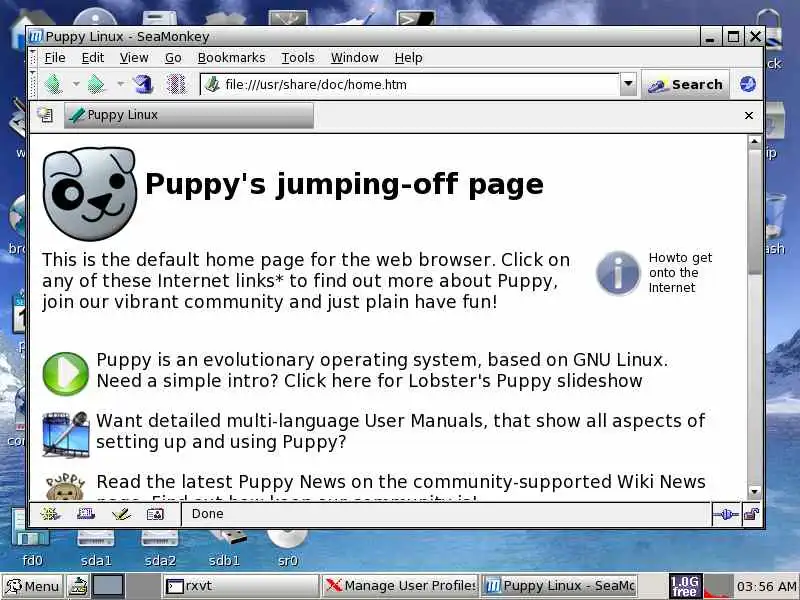Stop page loading with Stop icon
The width and height of the screenshot is (800, 600).
176,84
